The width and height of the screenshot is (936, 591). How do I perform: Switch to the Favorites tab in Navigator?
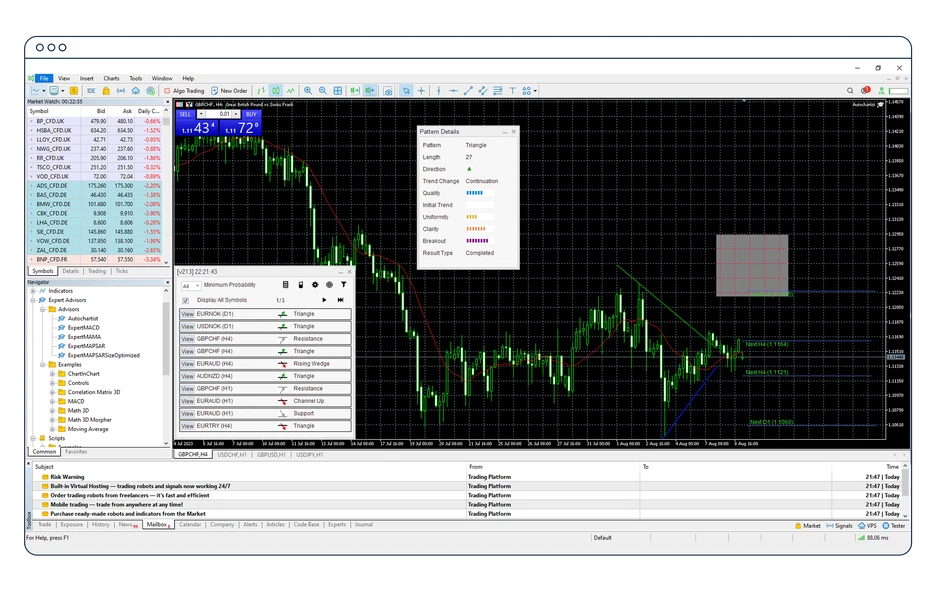point(76,452)
